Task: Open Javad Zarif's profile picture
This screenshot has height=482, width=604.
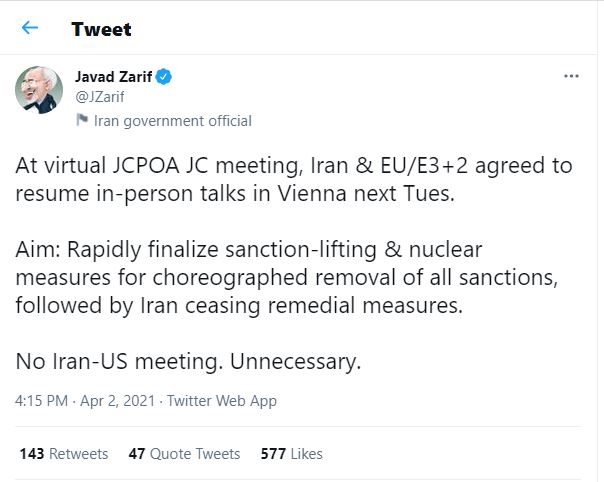Action: click(40, 90)
